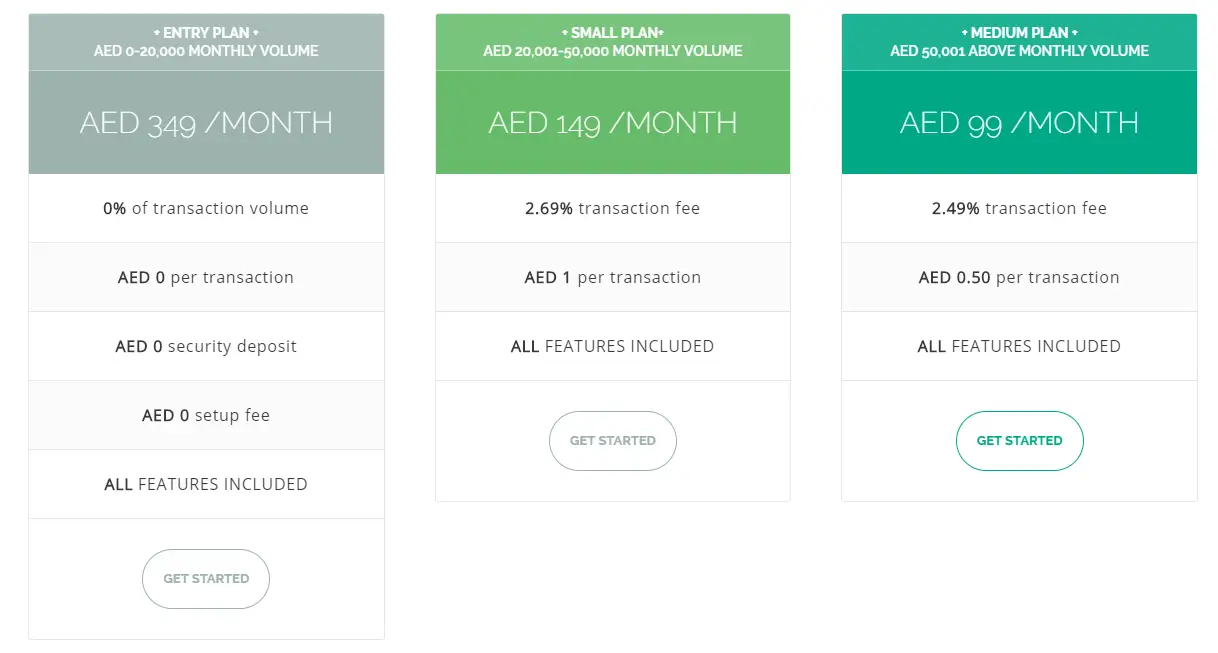
Task: Click the AED 0 security deposit row
Action: click(206, 346)
